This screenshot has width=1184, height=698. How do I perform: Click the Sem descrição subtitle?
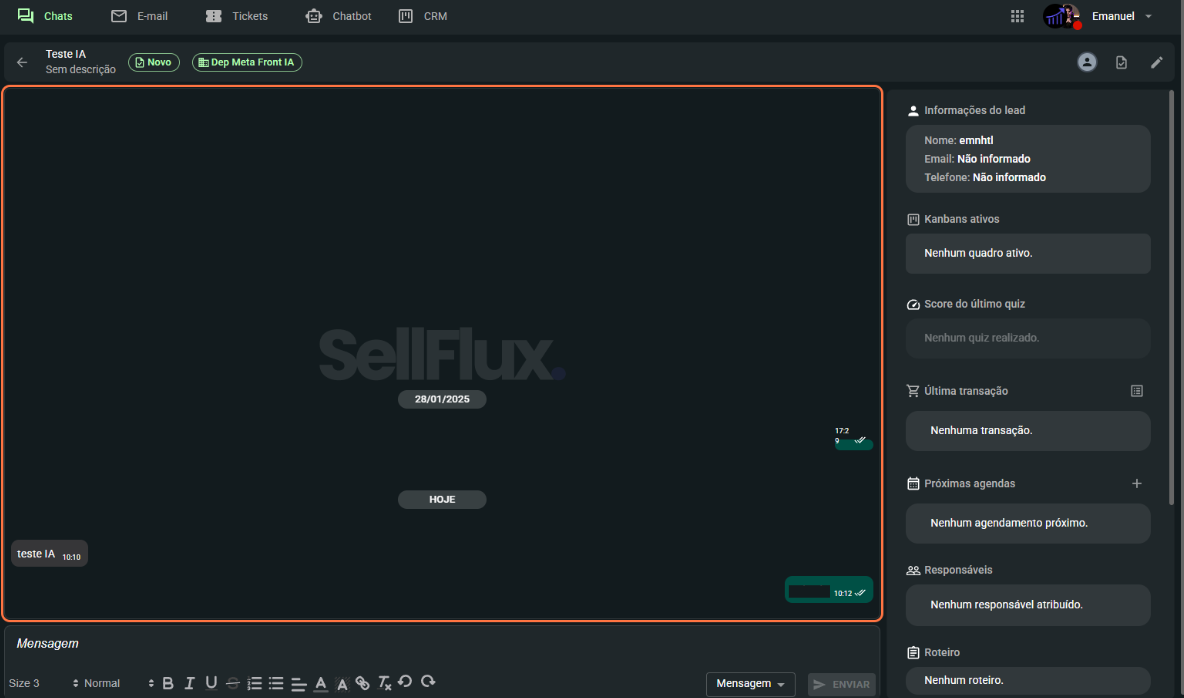81,69
